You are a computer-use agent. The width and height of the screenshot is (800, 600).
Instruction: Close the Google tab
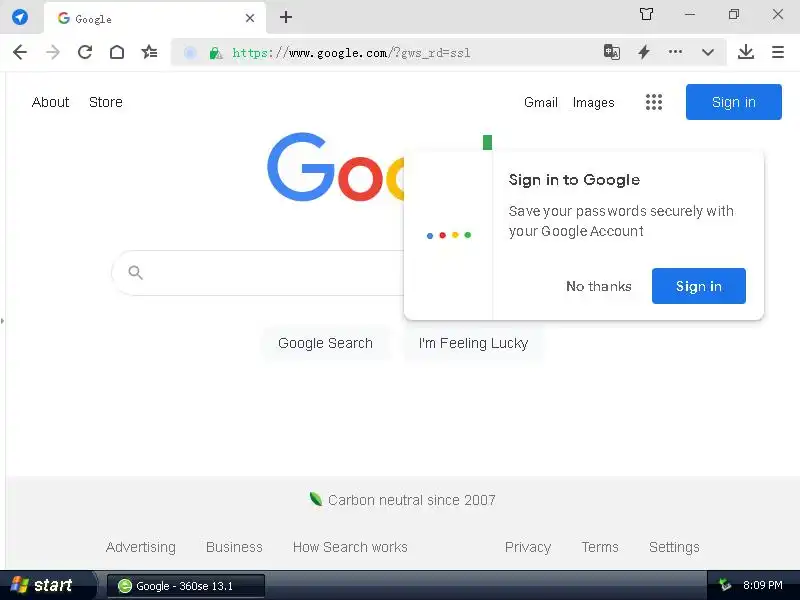250,18
